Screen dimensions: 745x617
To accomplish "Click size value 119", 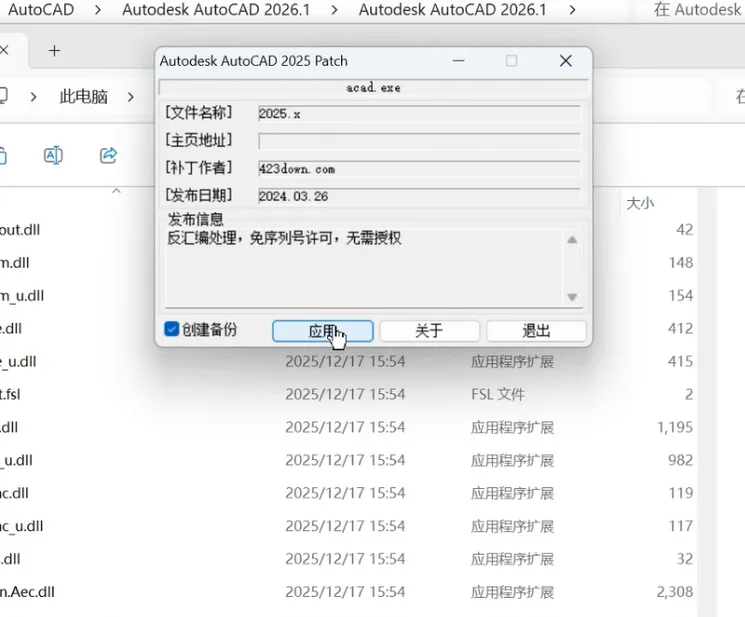I will click(680, 493).
